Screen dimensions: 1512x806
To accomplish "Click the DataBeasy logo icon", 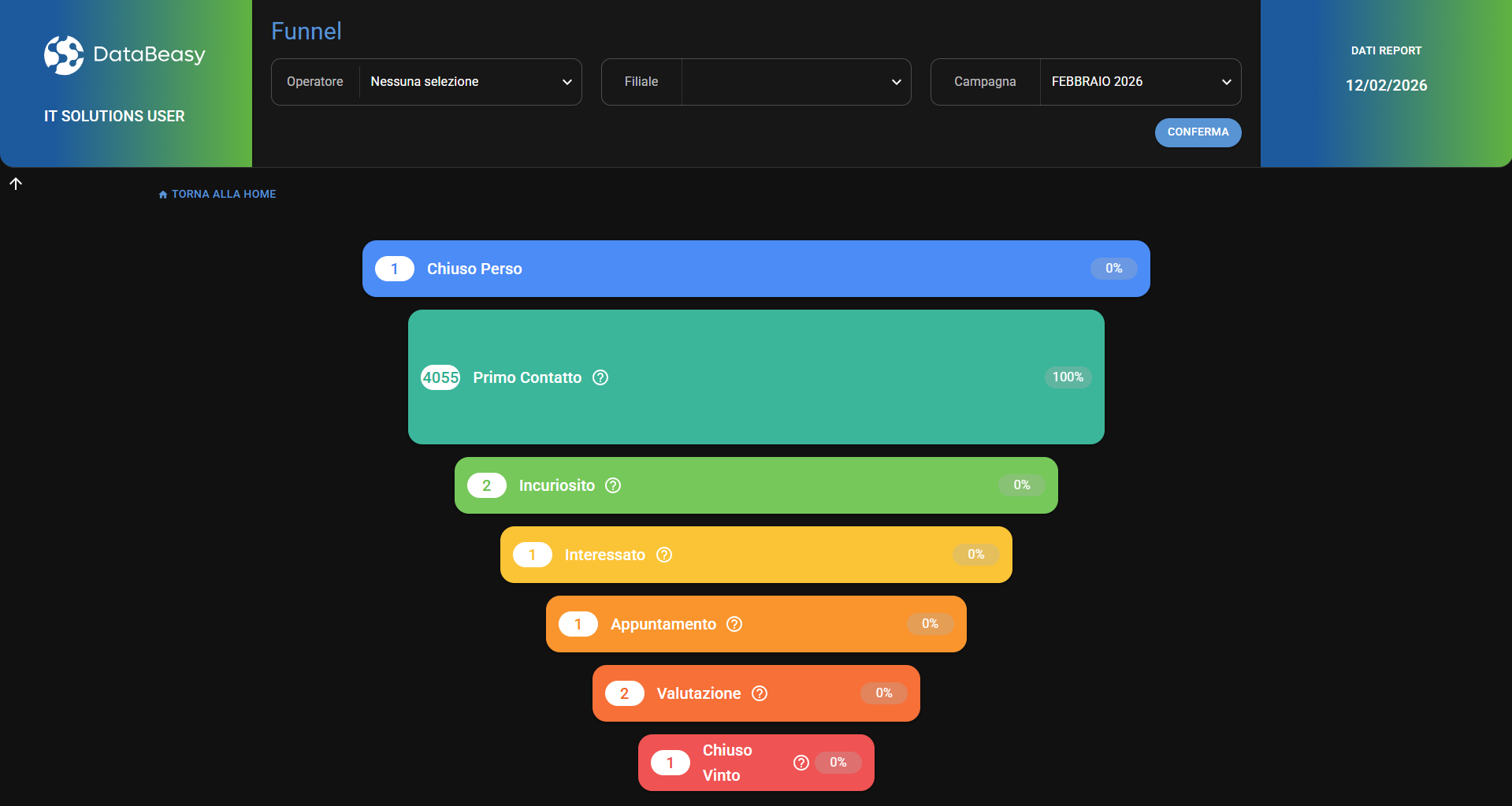I will 63,55.
